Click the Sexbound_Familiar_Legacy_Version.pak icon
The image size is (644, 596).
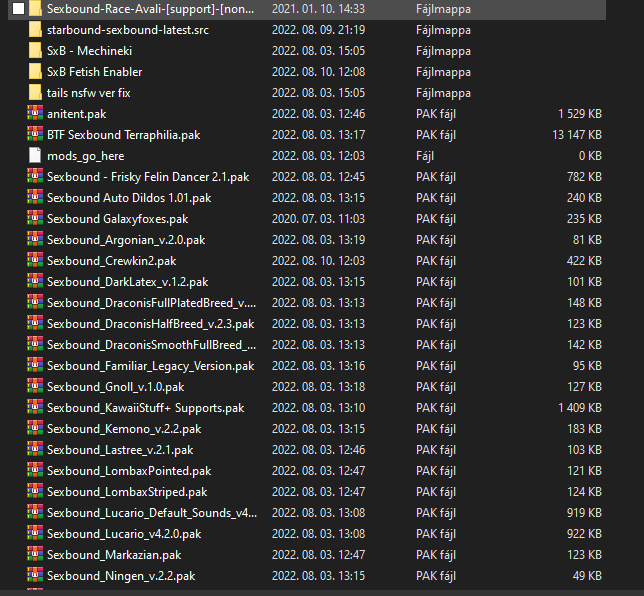coord(35,365)
